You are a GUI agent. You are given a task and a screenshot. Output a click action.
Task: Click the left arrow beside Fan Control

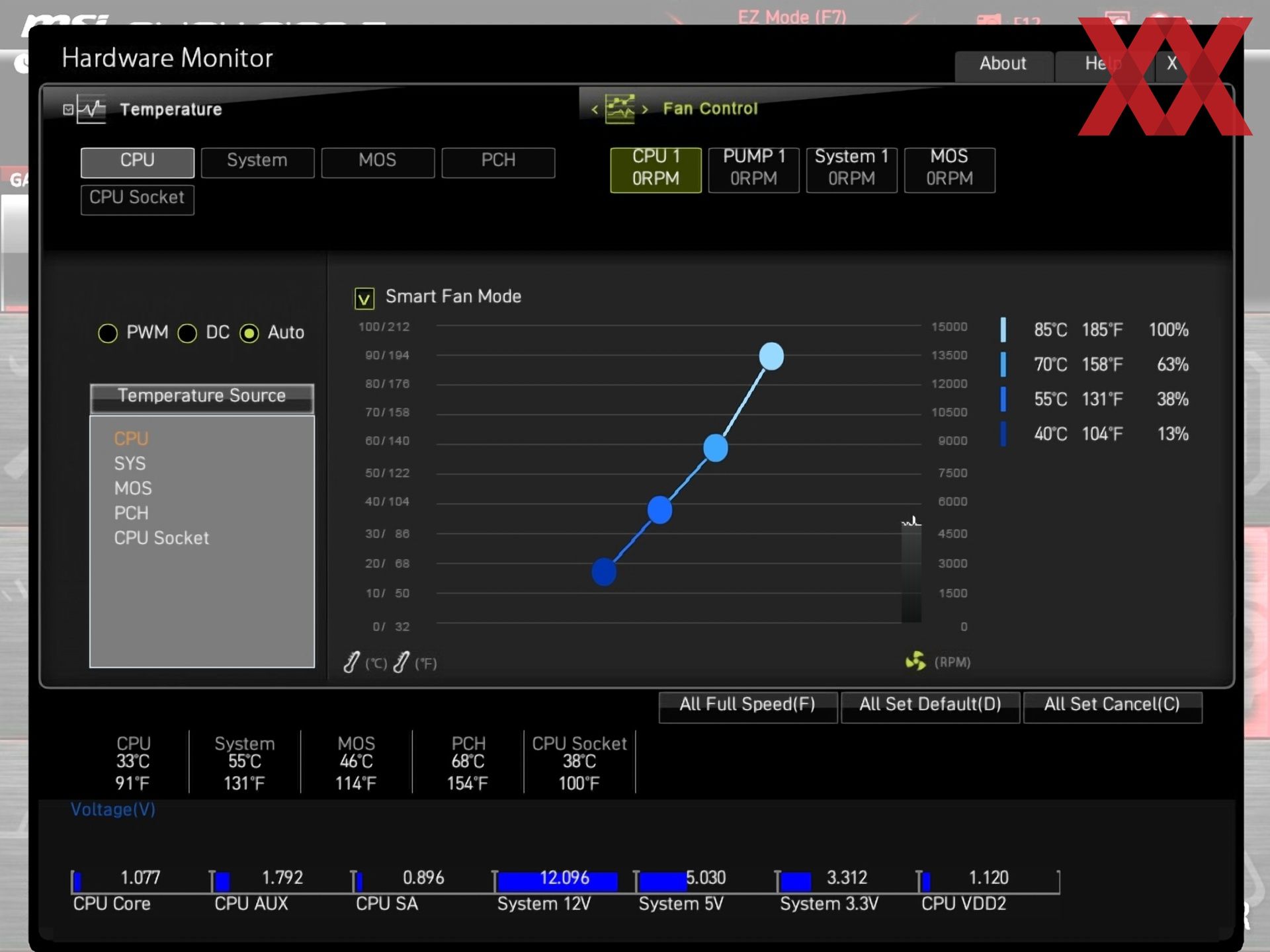[x=594, y=110]
